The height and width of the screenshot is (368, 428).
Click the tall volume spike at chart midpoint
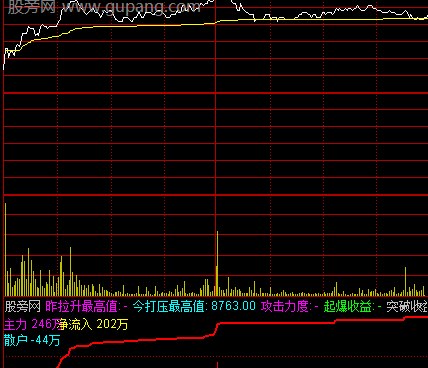tap(217, 263)
